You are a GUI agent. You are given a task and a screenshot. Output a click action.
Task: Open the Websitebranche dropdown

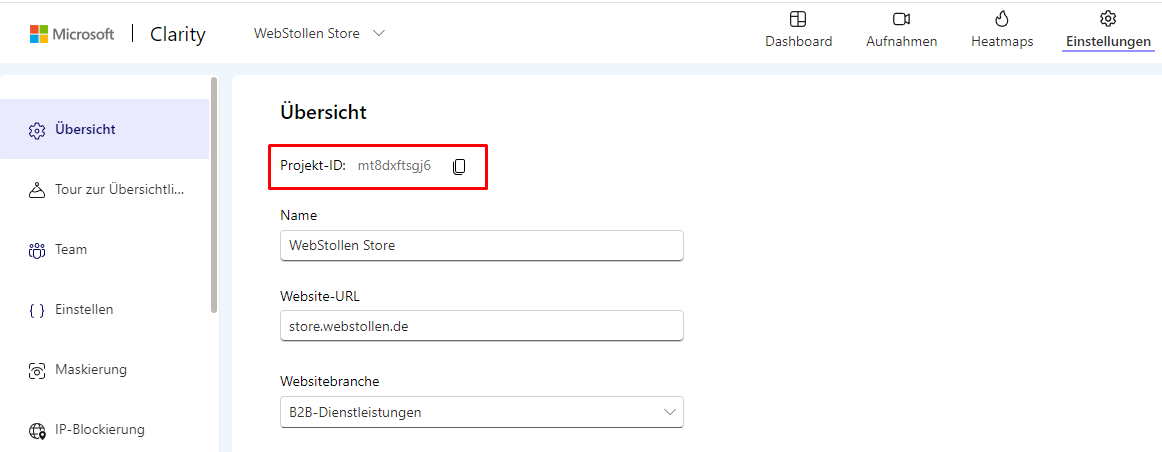click(x=482, y=412)
